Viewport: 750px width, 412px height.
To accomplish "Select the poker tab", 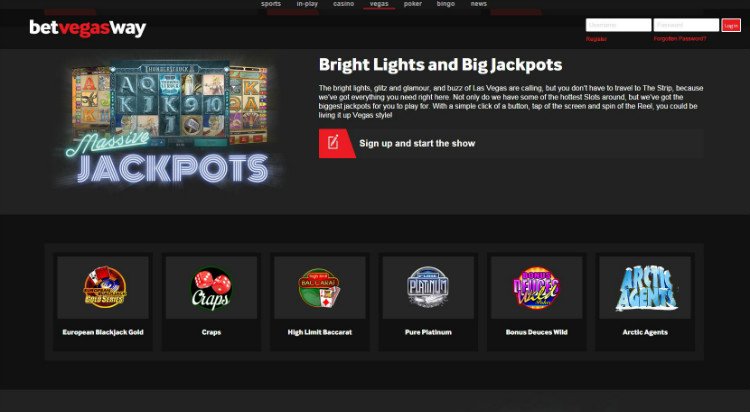I will [413, 4].
